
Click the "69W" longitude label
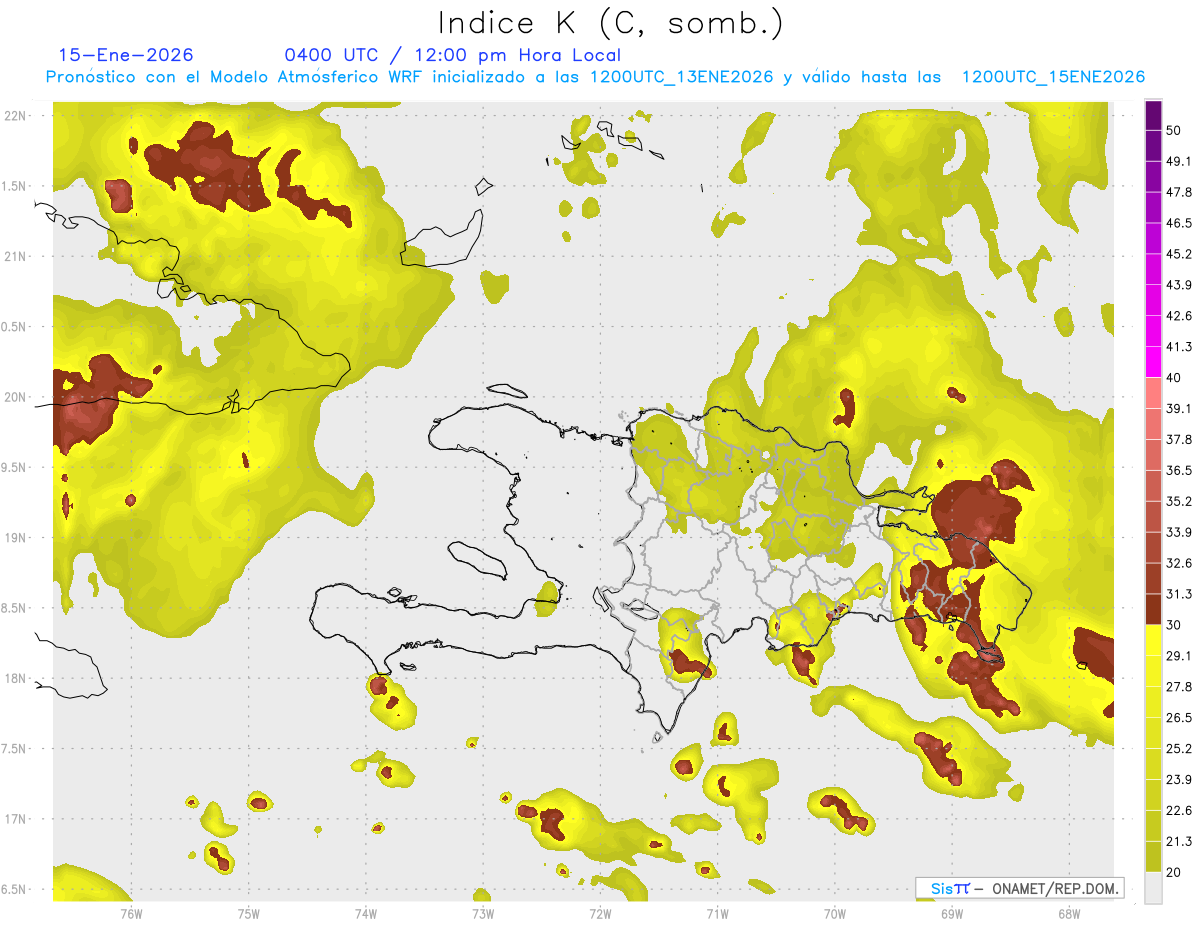(x=951, y=913)
